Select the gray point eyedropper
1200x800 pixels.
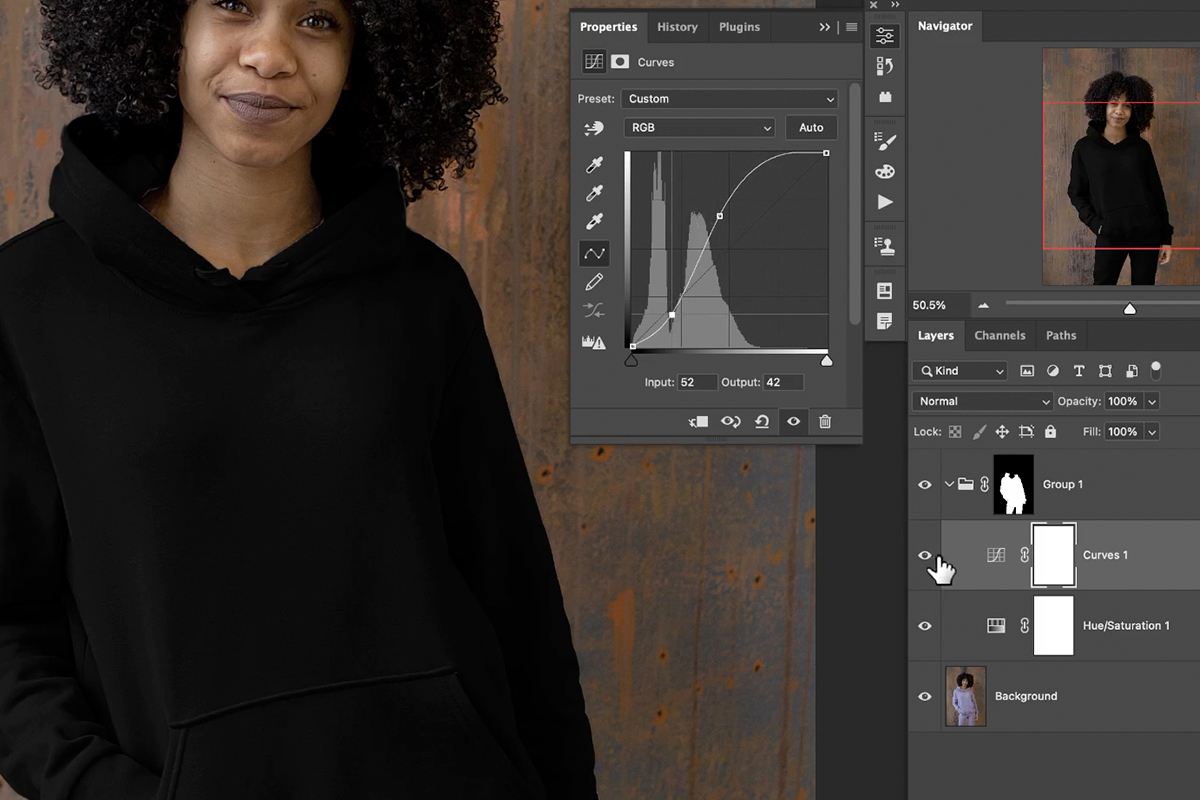tap(594, 193)
